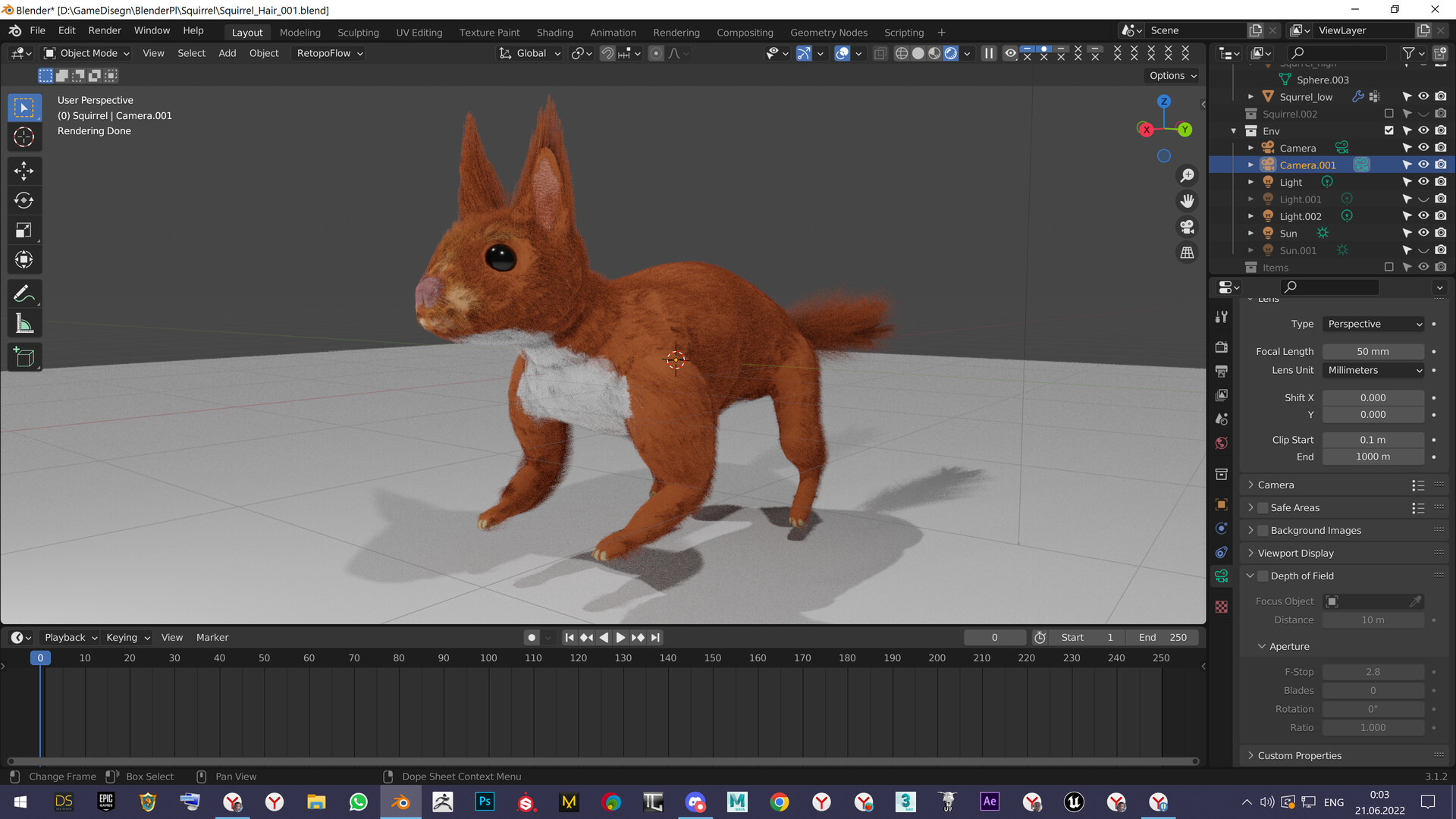This screenshot has height=819, width=1456.
Task: Open the Physics Properties tab
Action: [1221, 553]
